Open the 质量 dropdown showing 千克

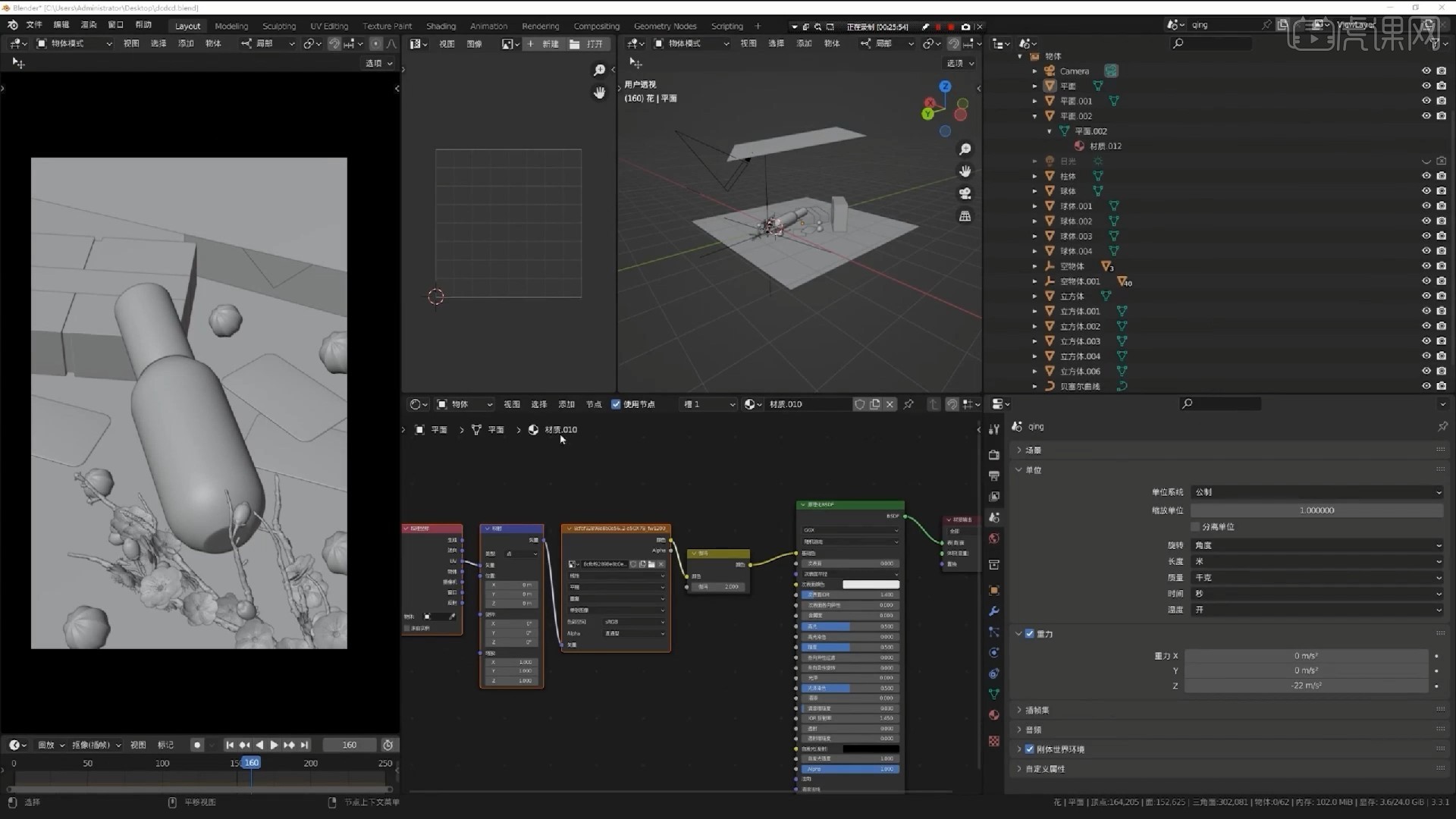[1317, 577]
